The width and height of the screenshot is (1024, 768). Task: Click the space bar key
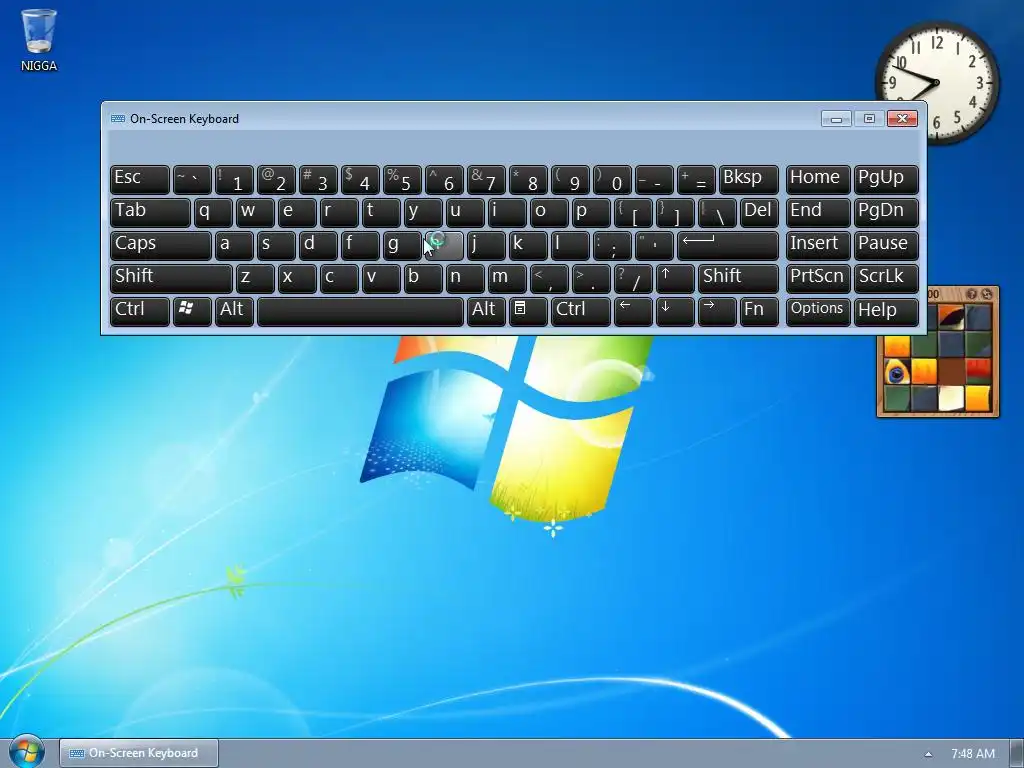point(360,311)
